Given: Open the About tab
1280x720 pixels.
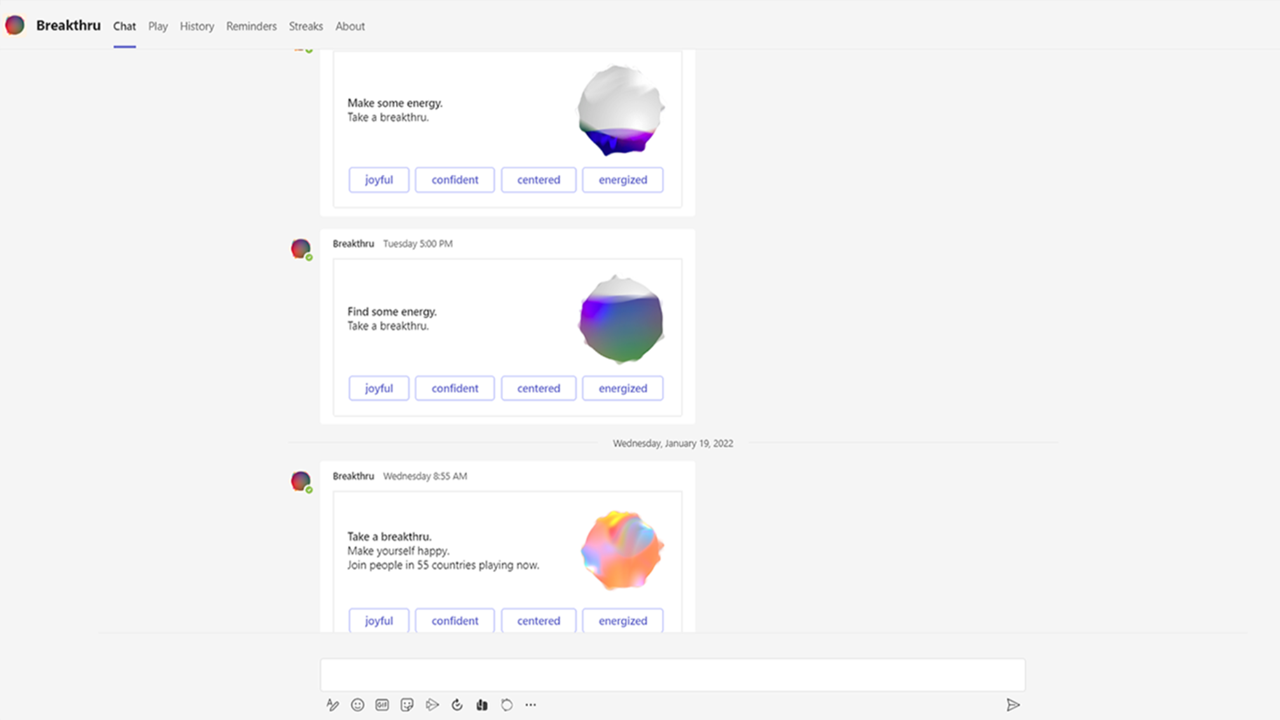Looking at the screenshot, I should [x=350, y=26].
